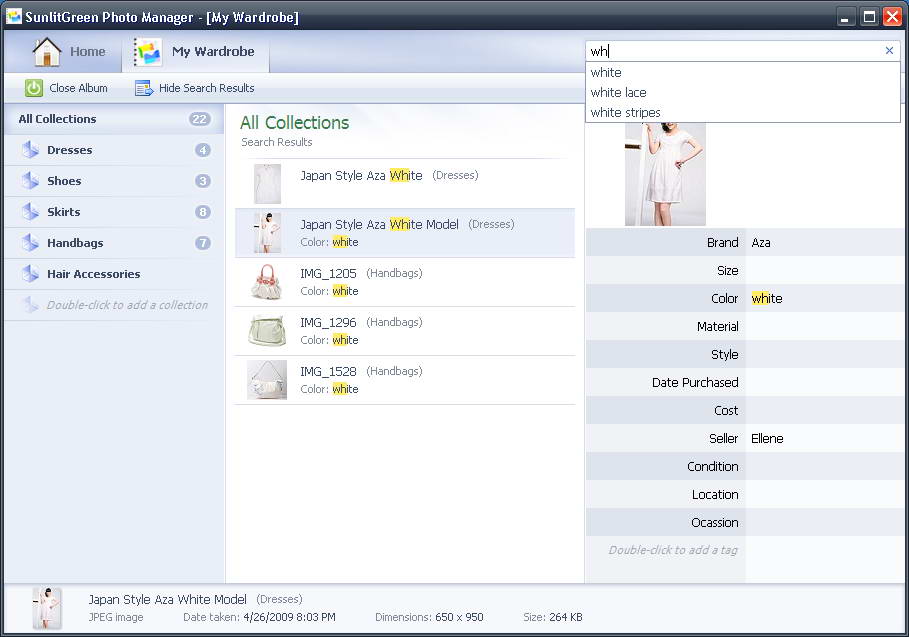Select the Handbags collection
Viewport: 909px width, 637px height.
[x=114, y=243]
